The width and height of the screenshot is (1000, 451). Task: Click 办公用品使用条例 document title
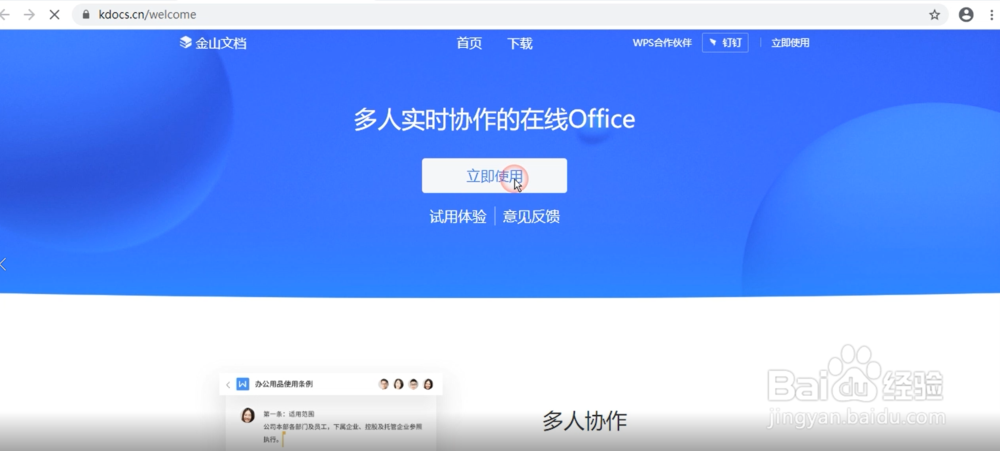284,384
